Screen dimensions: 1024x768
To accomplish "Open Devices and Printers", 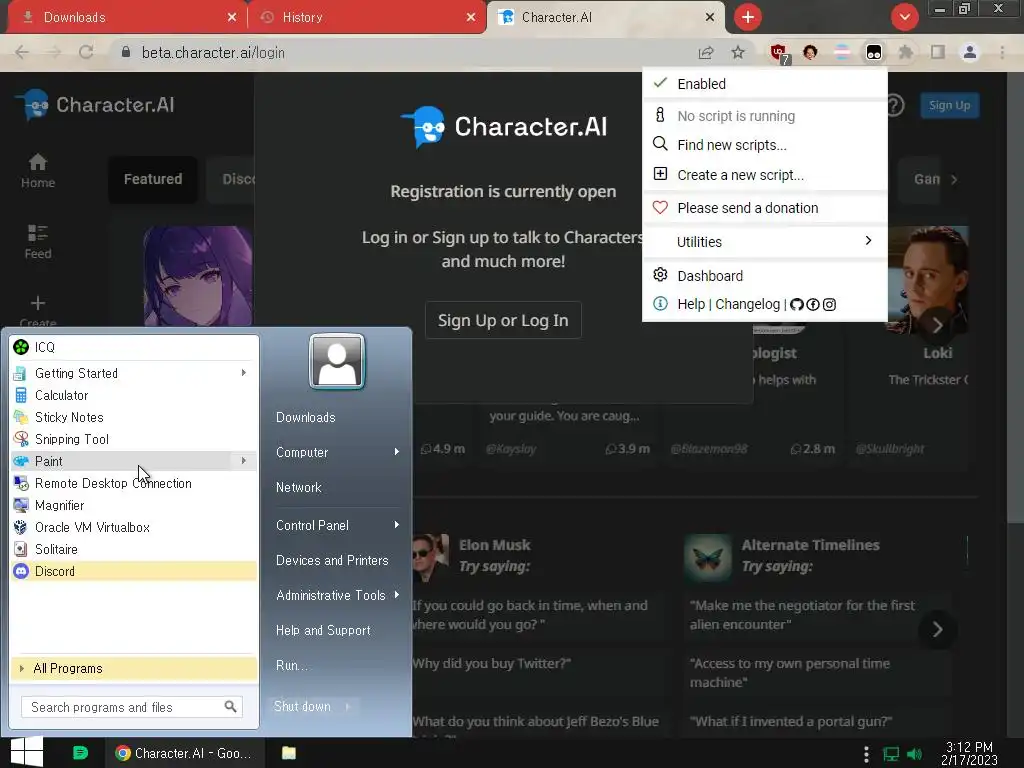I will (332, 560).
